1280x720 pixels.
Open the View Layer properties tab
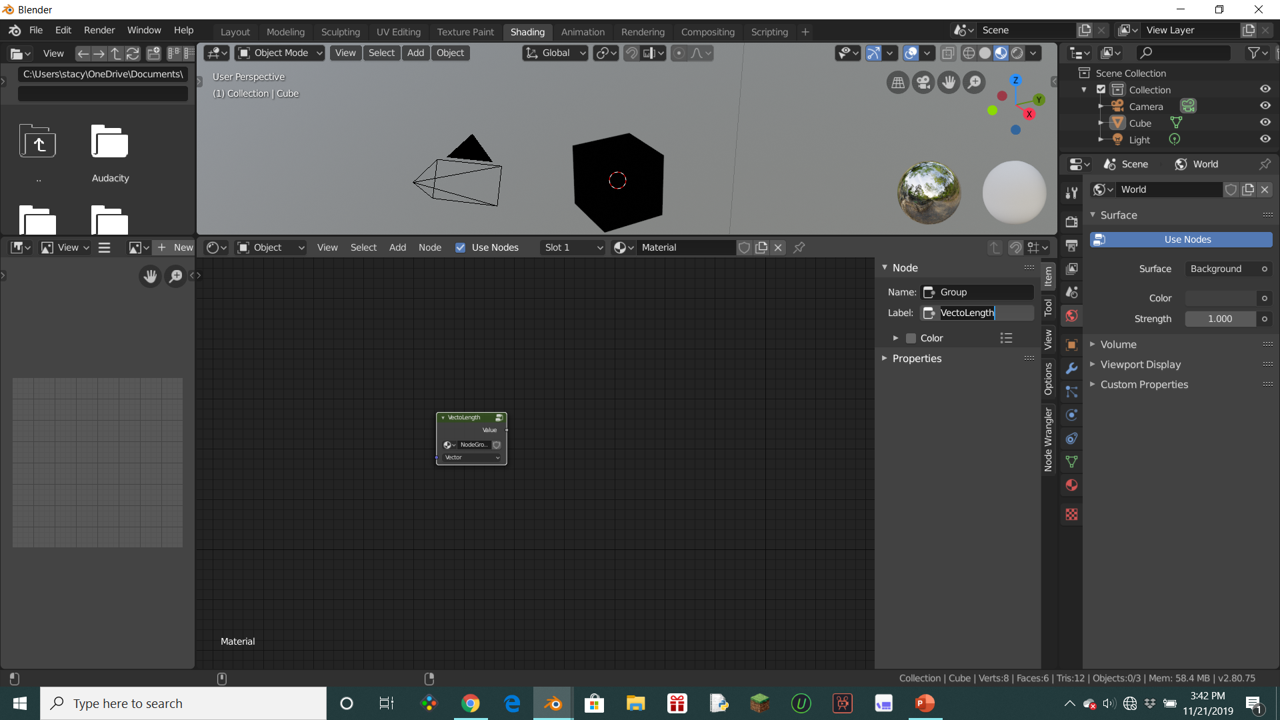click(x=1071, y=269)
